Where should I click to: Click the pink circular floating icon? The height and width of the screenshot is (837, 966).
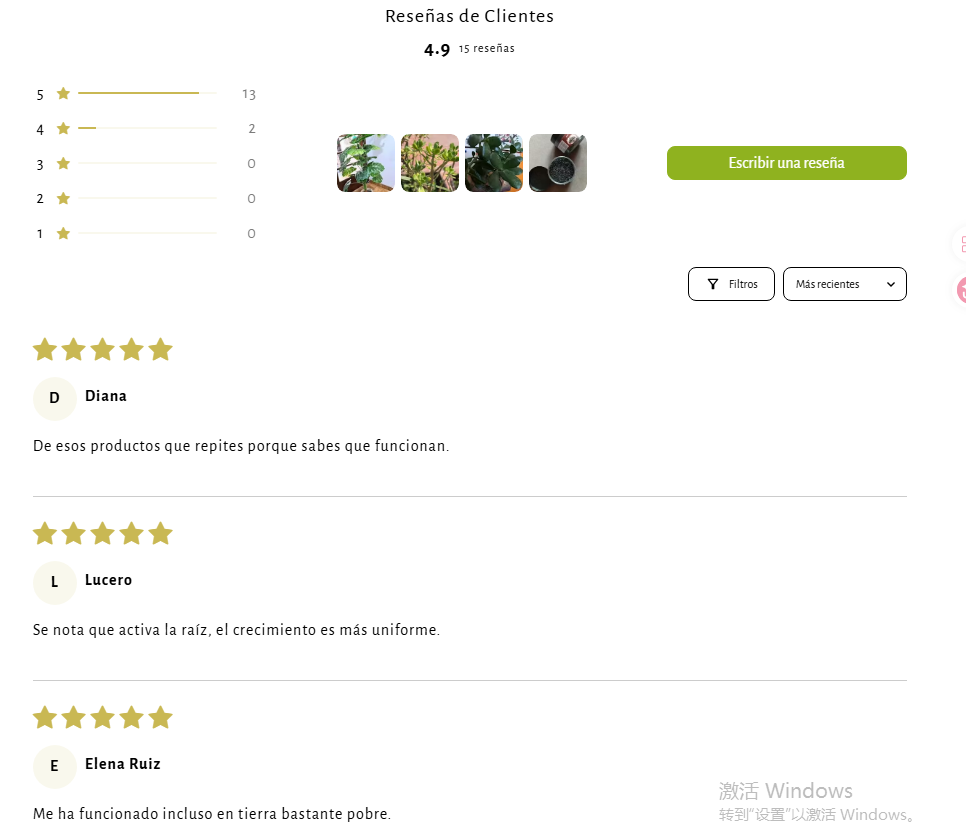(961, 290)
